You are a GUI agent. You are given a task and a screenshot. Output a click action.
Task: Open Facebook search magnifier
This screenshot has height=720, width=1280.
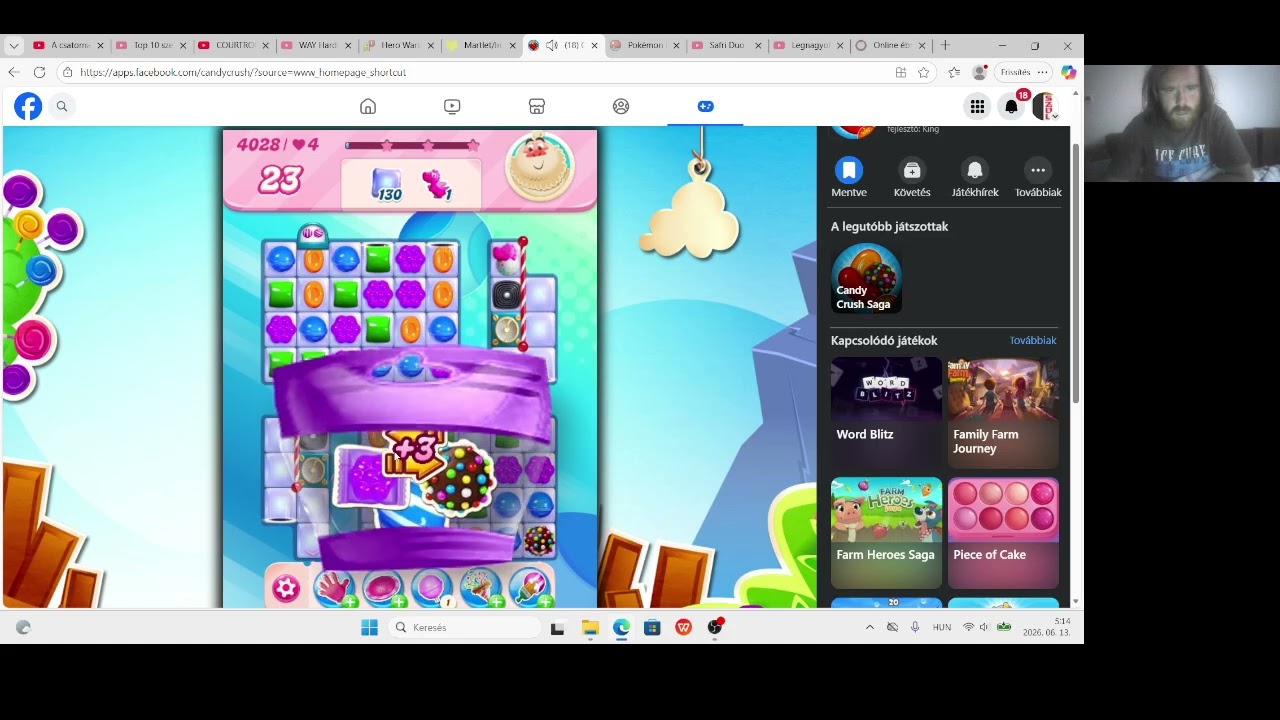coord(62,106)
